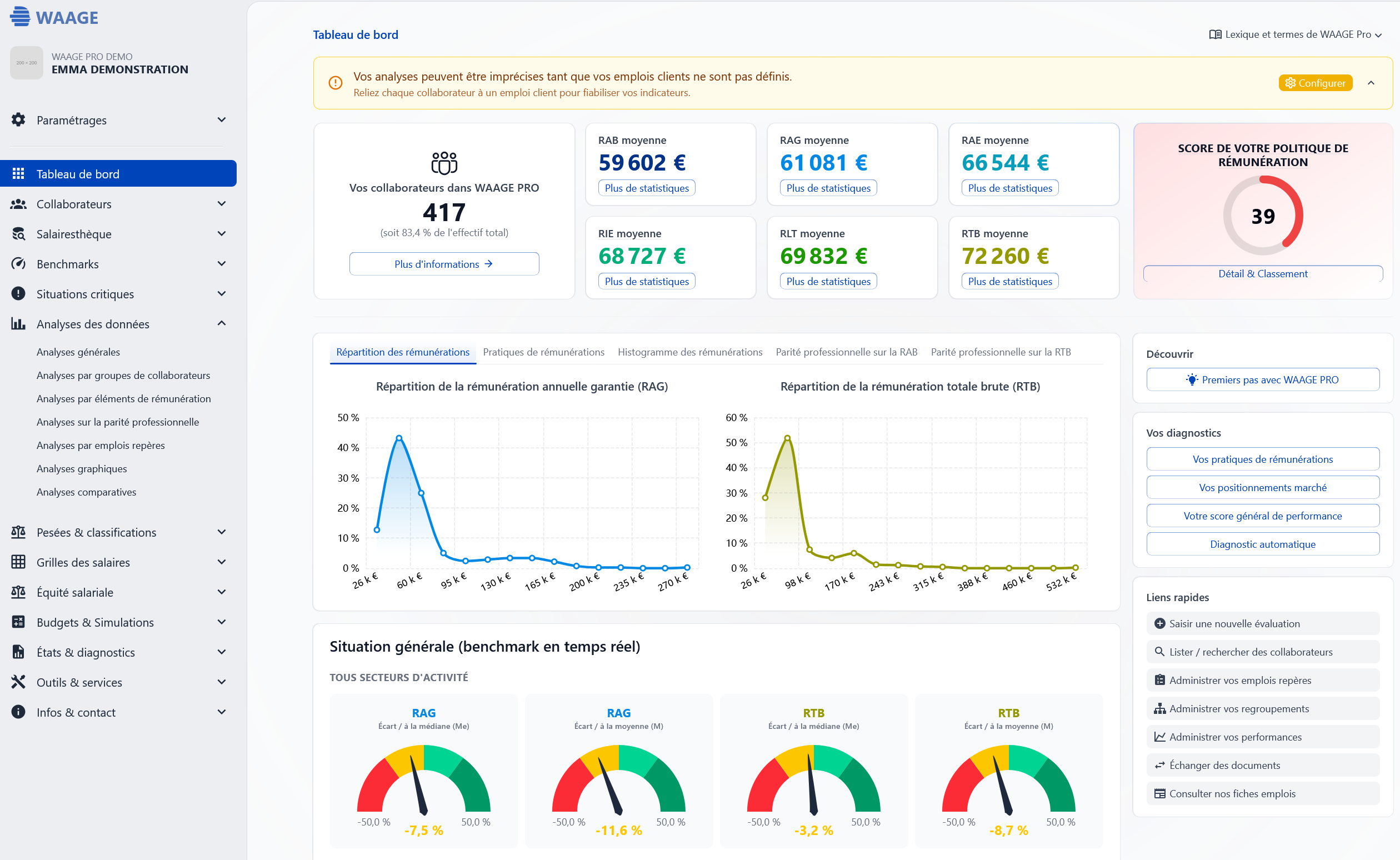Expand the Paramétrages menu chevron
This screenshot has height=860, width=1400.
[x=222, y=119]
